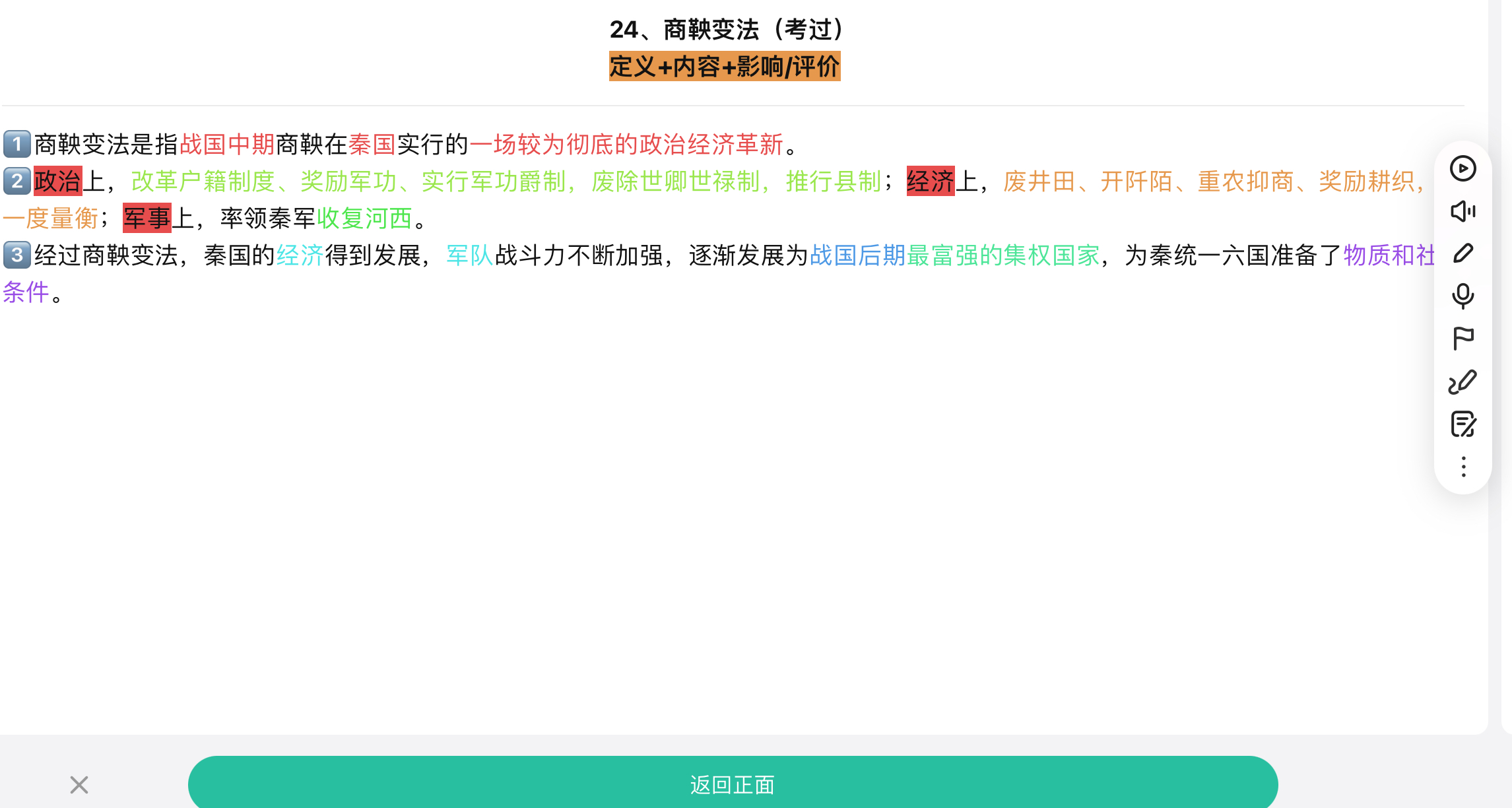The width and height of the screenshot is (1512, 808).
Task: Click the cyan word 经济 in paragraph three
Action: 300,255
